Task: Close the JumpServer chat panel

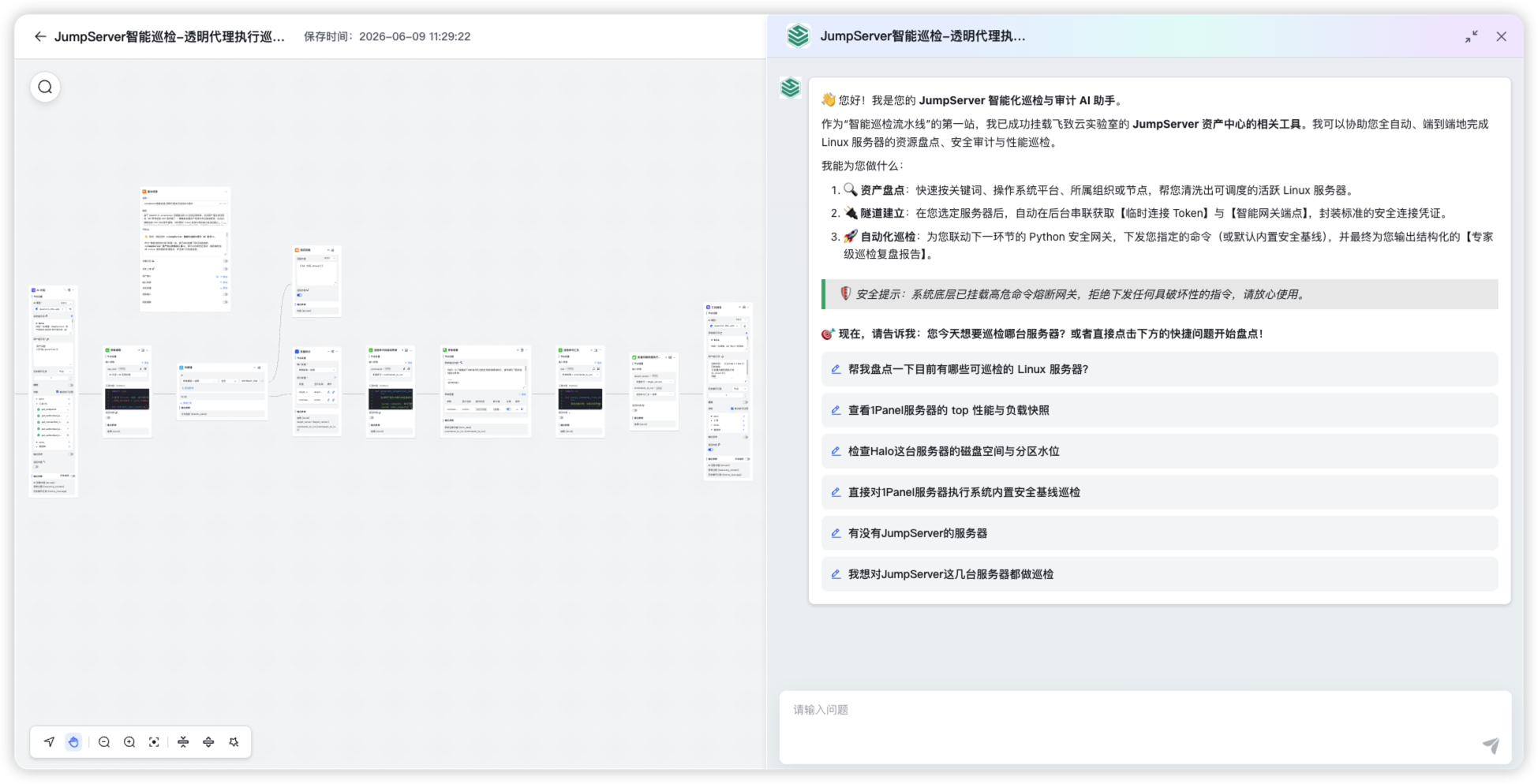Action: tap(1501, 36)
